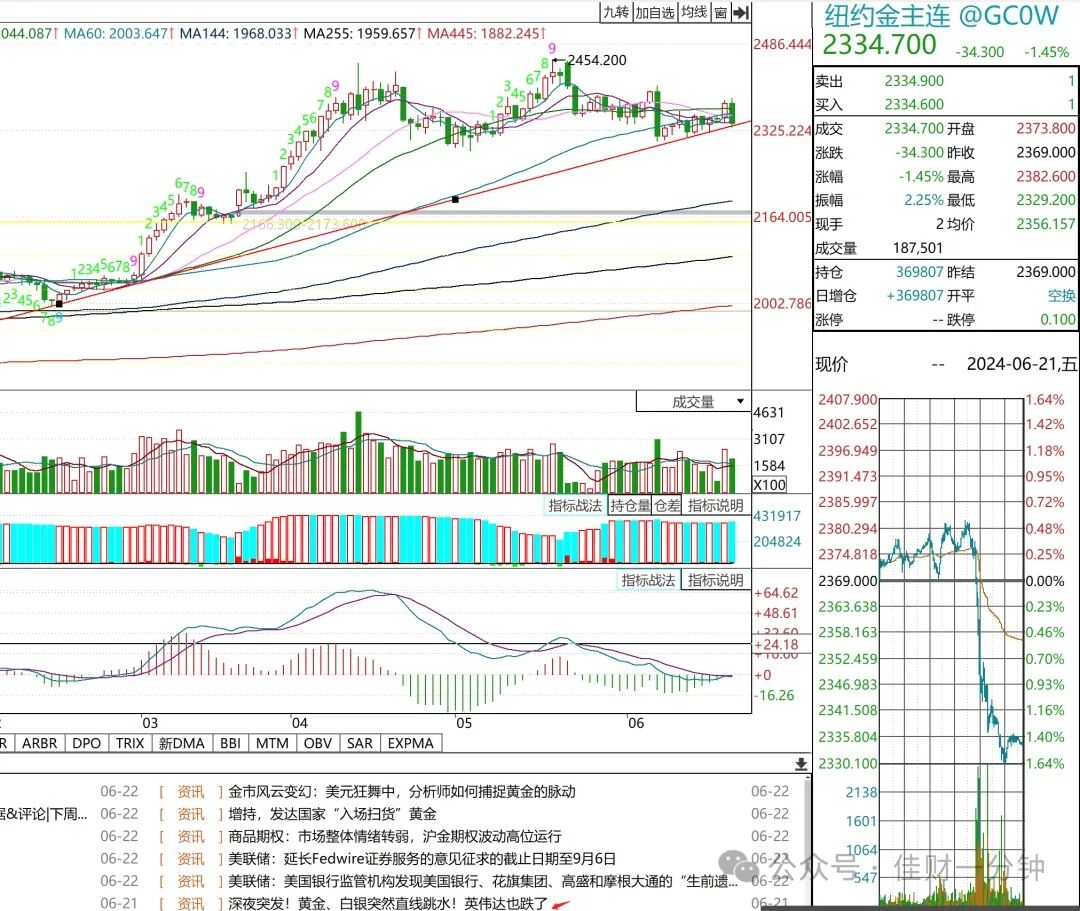Open the 成交量 indicator dropdown
This screenshot has width=1080, height=911.
click(693, 401)
